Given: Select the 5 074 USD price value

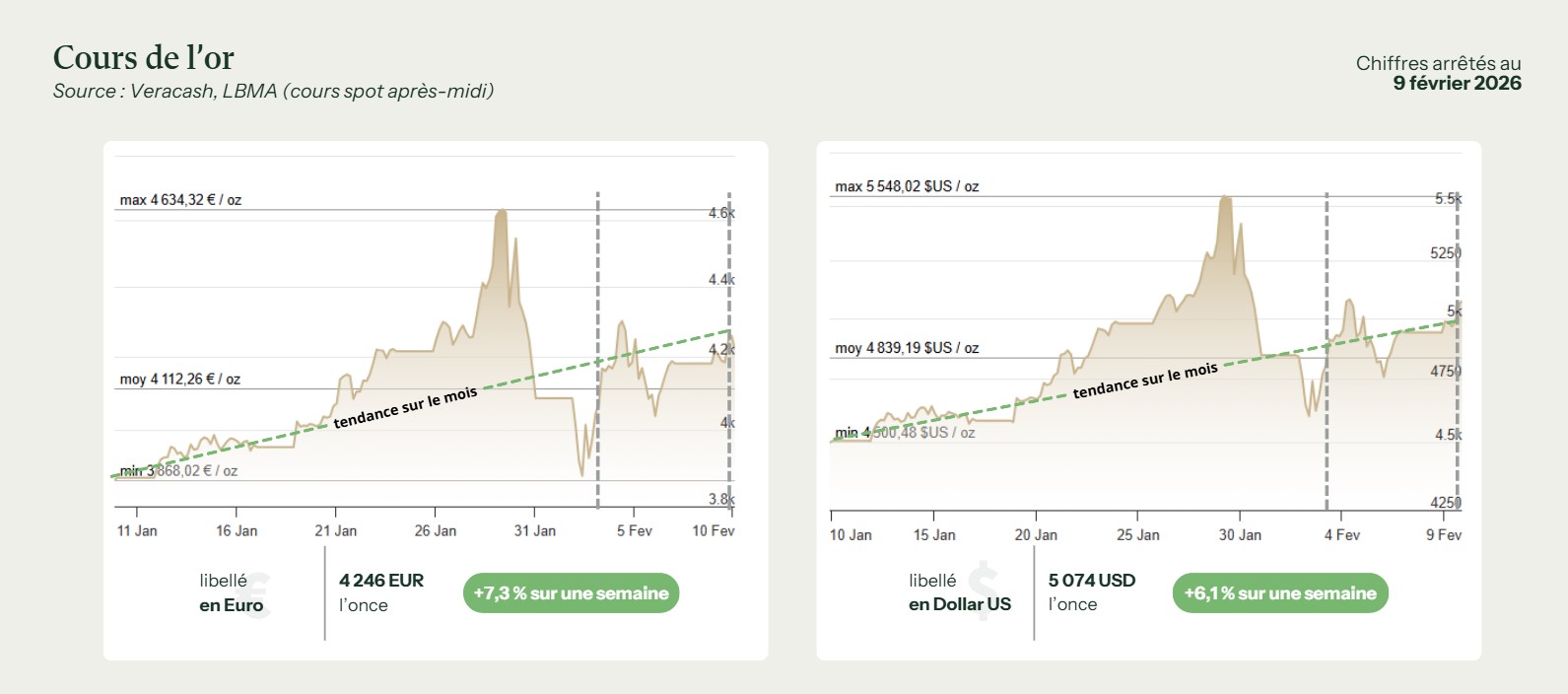Looking at the screenshot, I should [x=1091, y=581].
